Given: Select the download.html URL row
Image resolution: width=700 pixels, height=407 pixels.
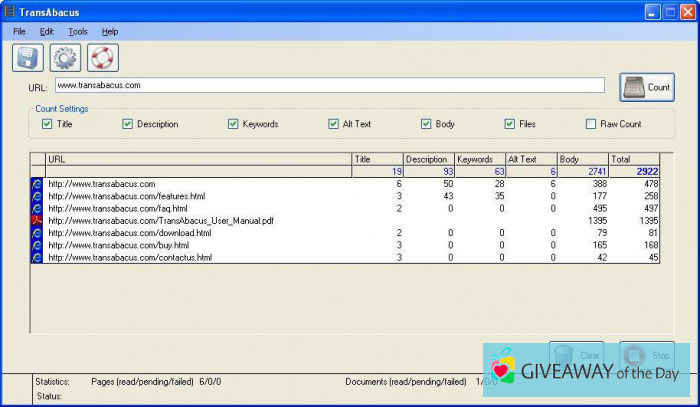Looking at the screenshot, I should click(130, 233).
